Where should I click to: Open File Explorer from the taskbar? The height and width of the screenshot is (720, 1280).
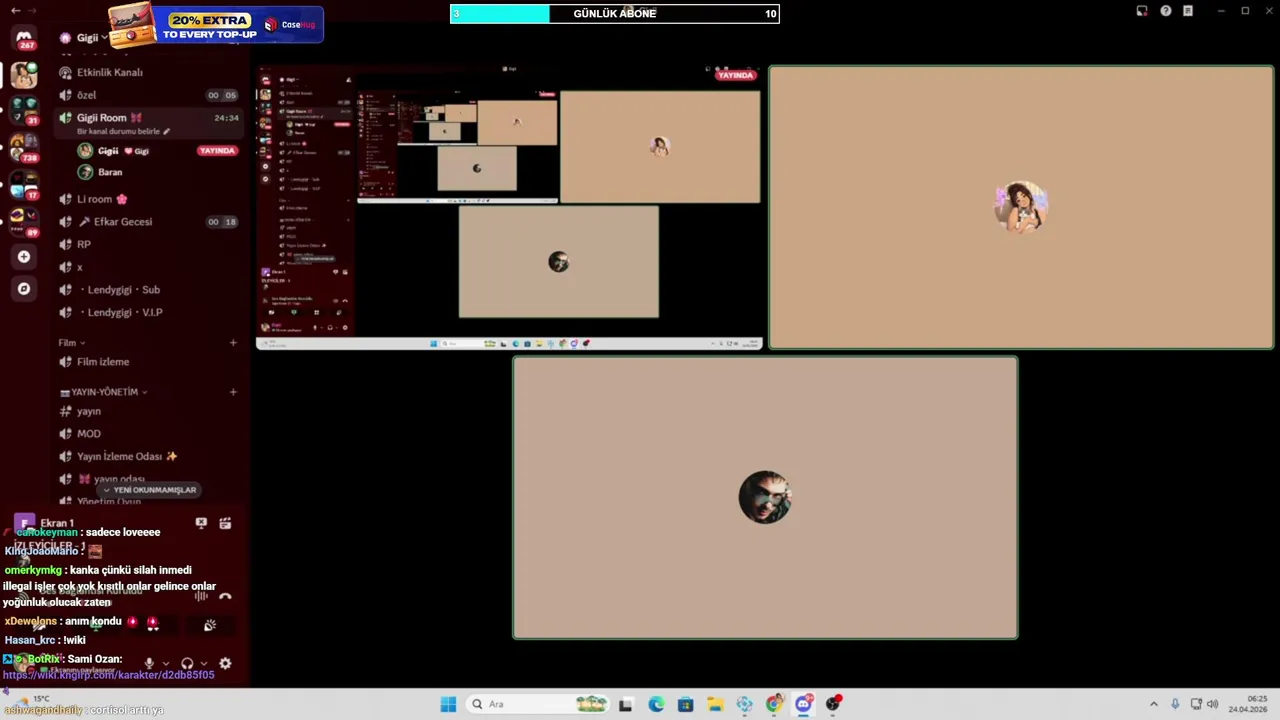click(x=715, y=704)
